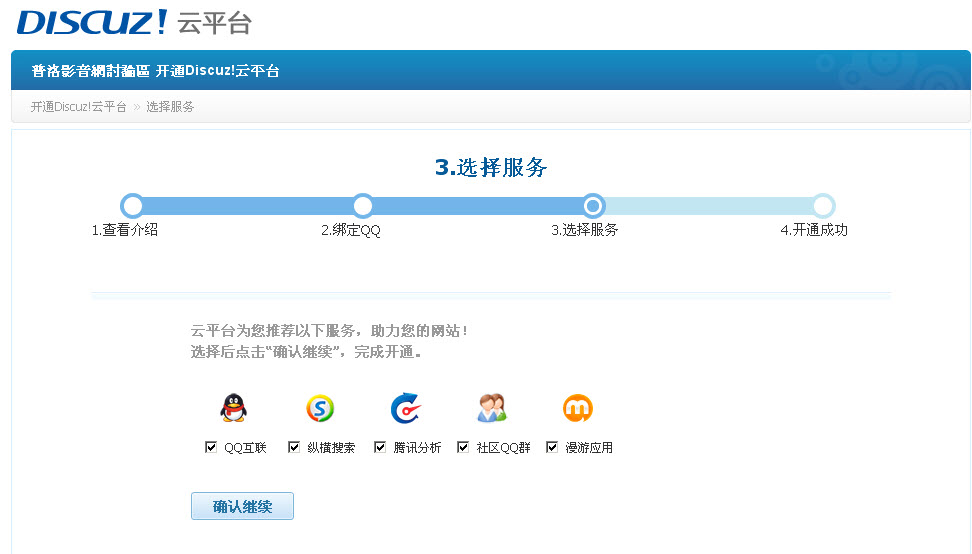
Task: Click the 1.查看介绍 step label
Action: click(x=125, y=230)
